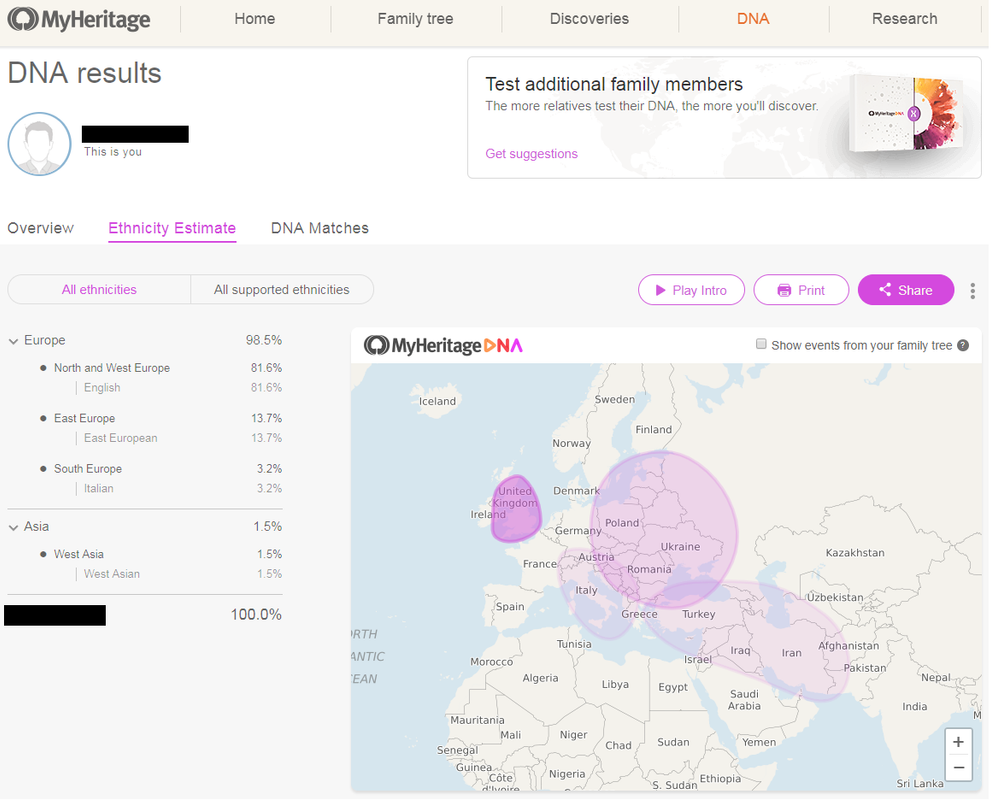991x800 pixels.
Task: Switch to the DNA Matches tab
Action: click(x=320, y=228)
